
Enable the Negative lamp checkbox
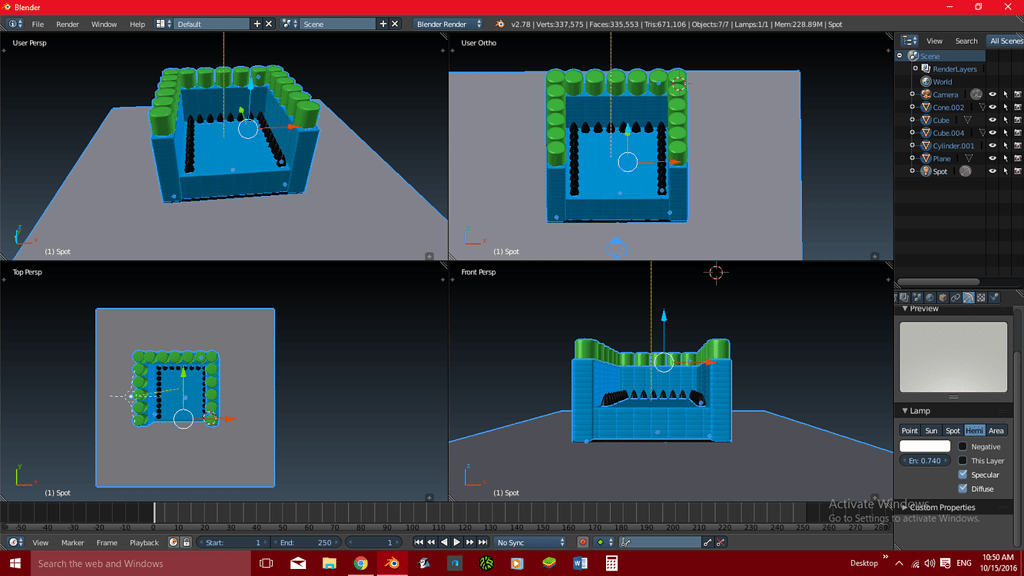point(963,447)
